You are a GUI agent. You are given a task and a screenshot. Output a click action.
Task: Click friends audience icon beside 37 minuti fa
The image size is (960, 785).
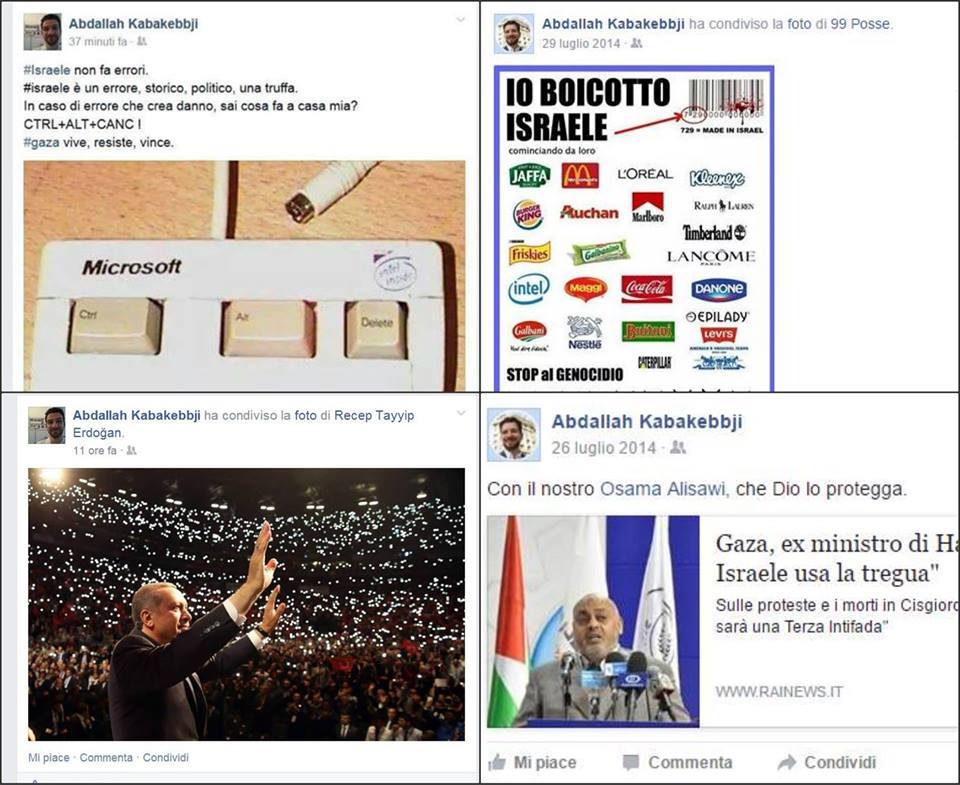(x=141, y=42)
